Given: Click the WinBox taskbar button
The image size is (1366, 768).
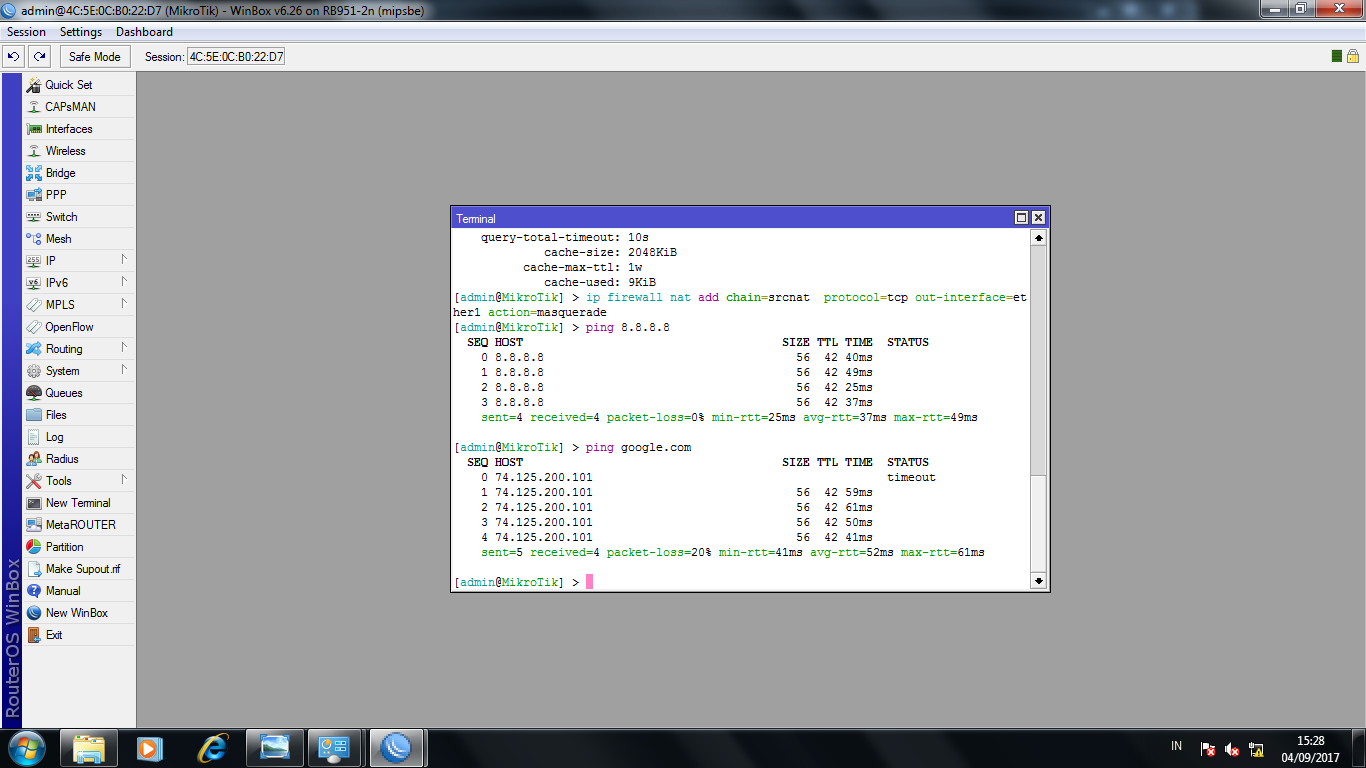Looking at the screenshot, I should 397,748.
